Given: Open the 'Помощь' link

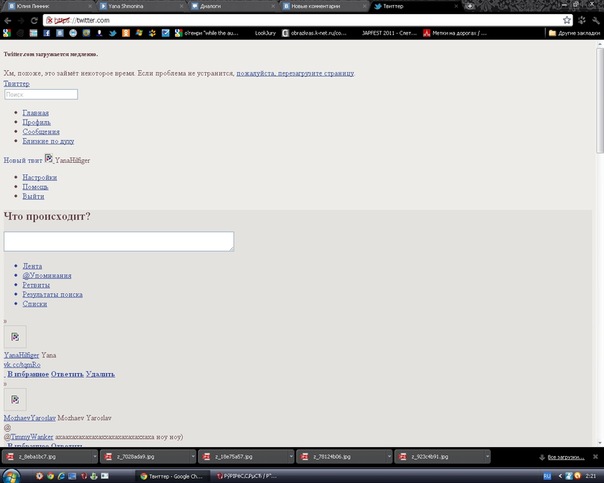Looking at the screenshot, I should [x=35, y=187].
